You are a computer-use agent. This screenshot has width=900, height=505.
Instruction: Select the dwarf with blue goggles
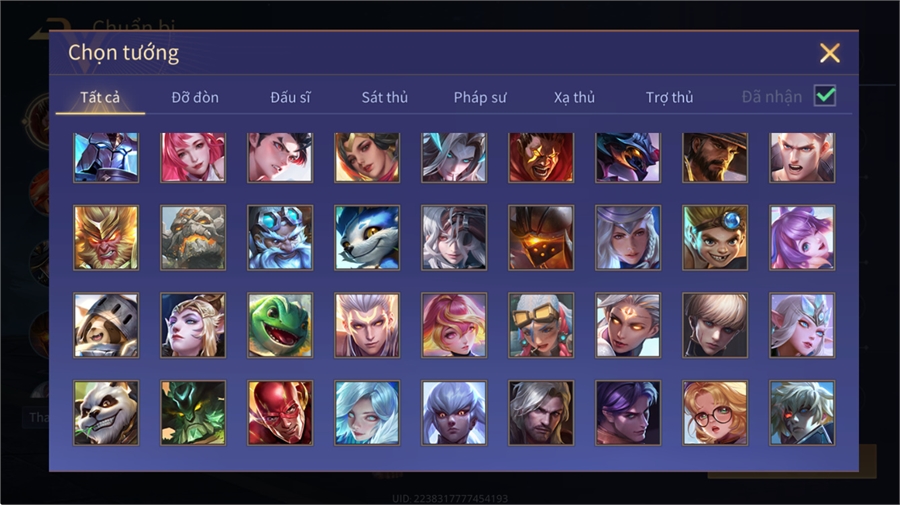280,238
